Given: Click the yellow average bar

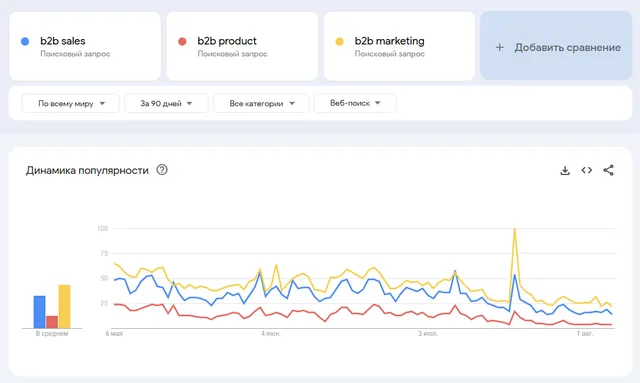Looking at the screenshot, I should (x=64, y=306).
